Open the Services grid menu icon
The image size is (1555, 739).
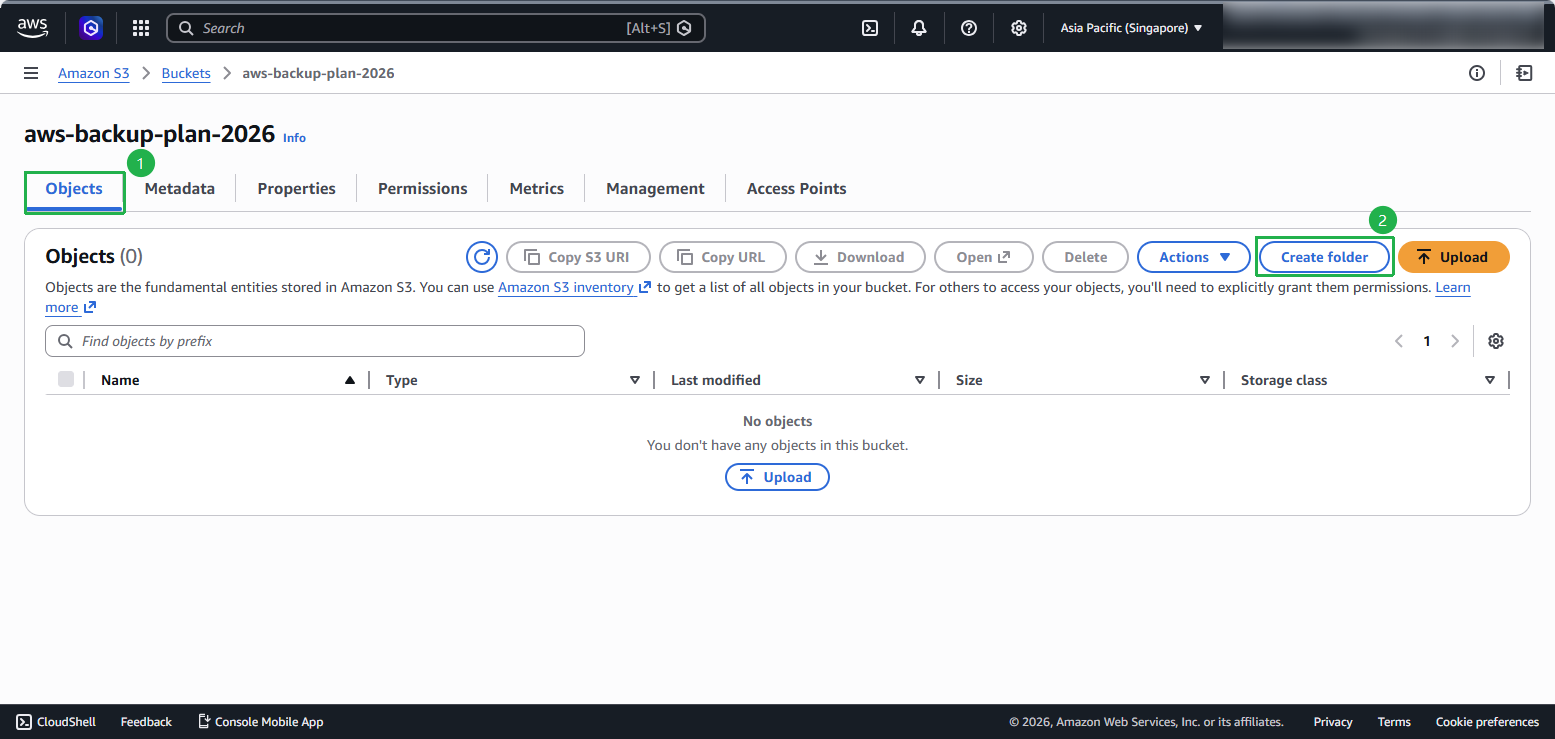[x=141, y=28]
